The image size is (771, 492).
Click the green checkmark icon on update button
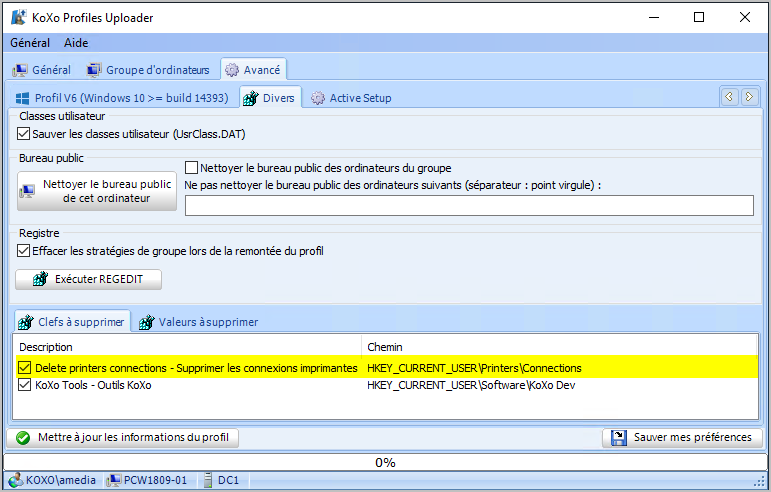point(23,437)
